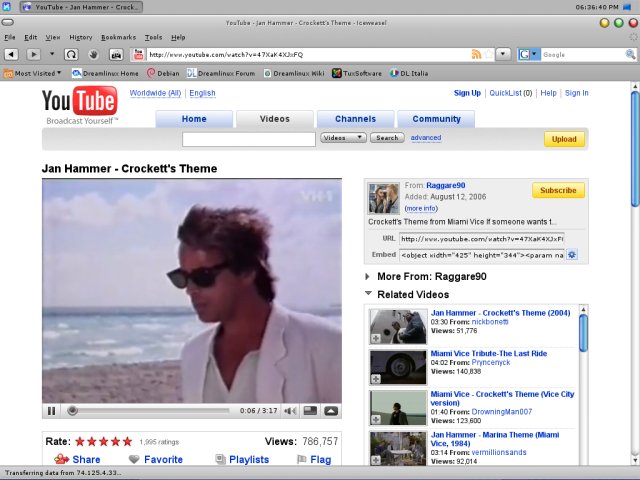Collapse the Related Videos section
The image size is (640, 480).
[369, 294]
